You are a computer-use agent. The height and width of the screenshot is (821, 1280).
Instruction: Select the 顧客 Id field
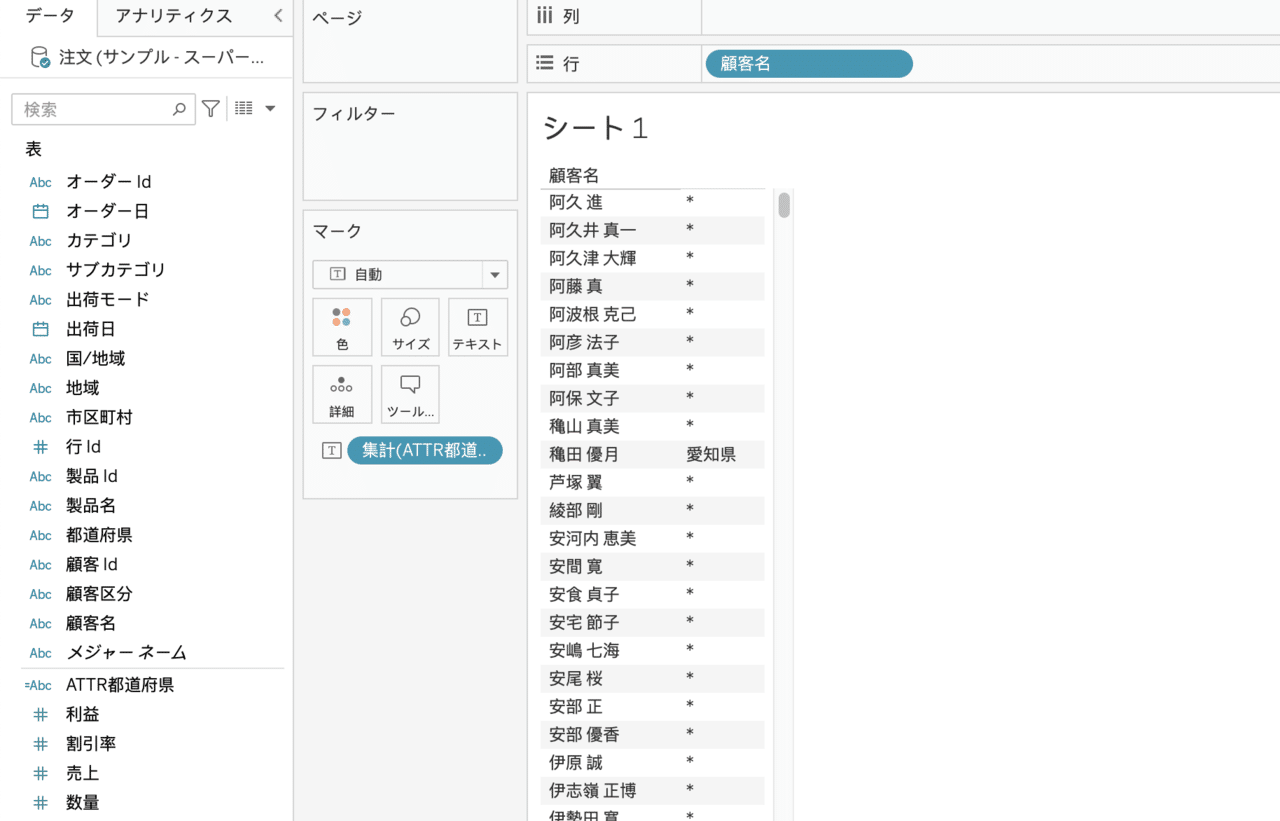click(x=92, y=564)
